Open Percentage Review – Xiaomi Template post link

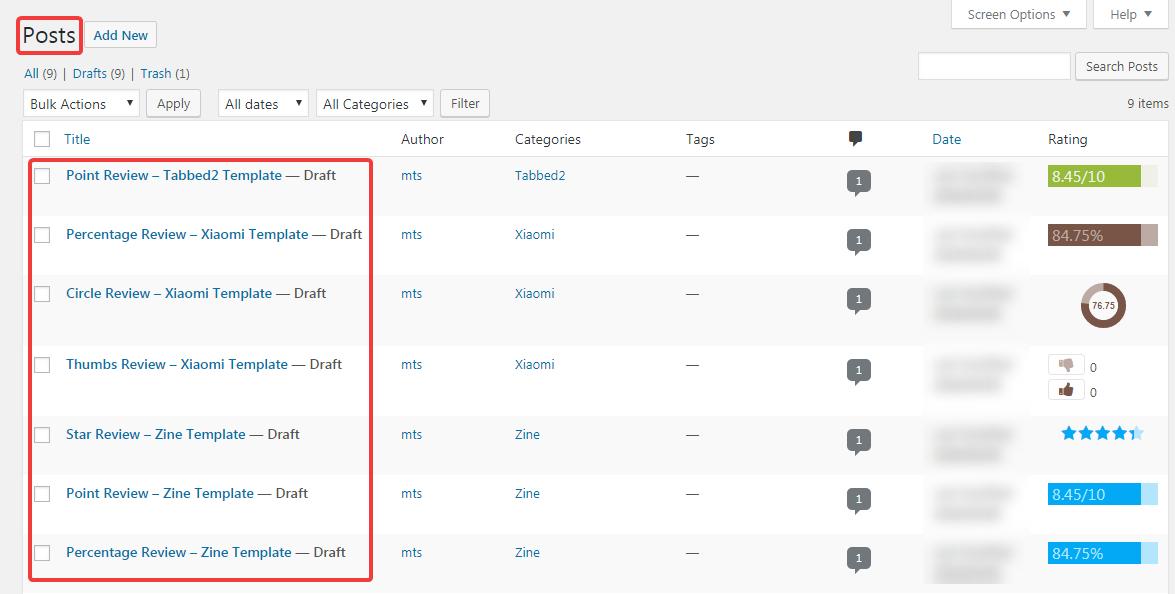point(187,234)
